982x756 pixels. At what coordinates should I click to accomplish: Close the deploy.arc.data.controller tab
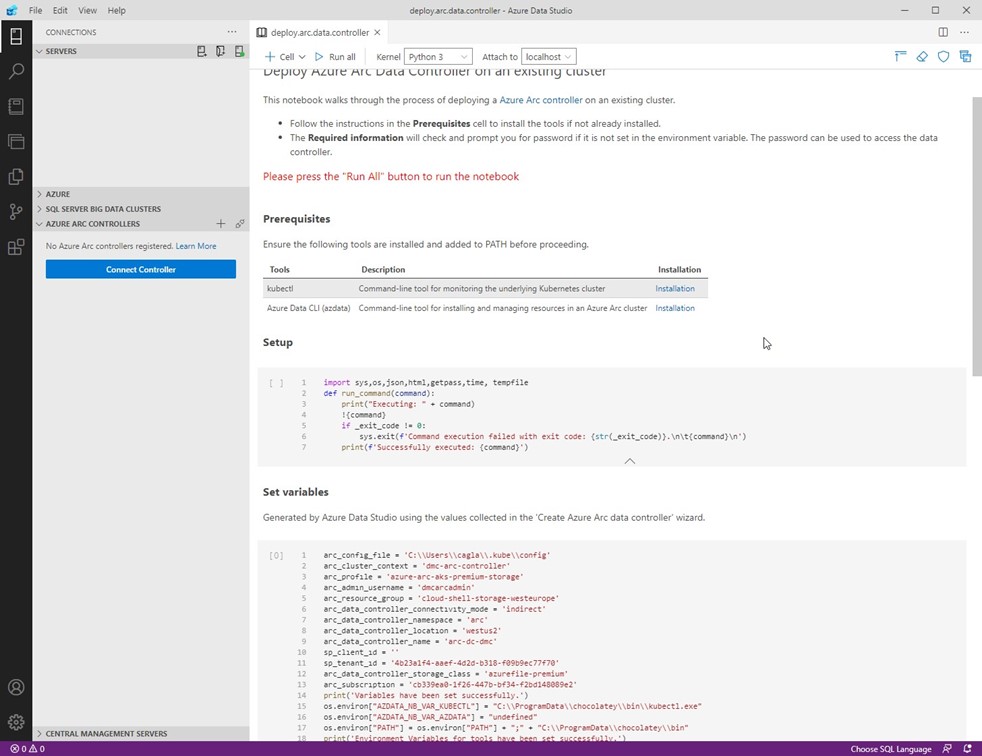click(x=377, y=32)
